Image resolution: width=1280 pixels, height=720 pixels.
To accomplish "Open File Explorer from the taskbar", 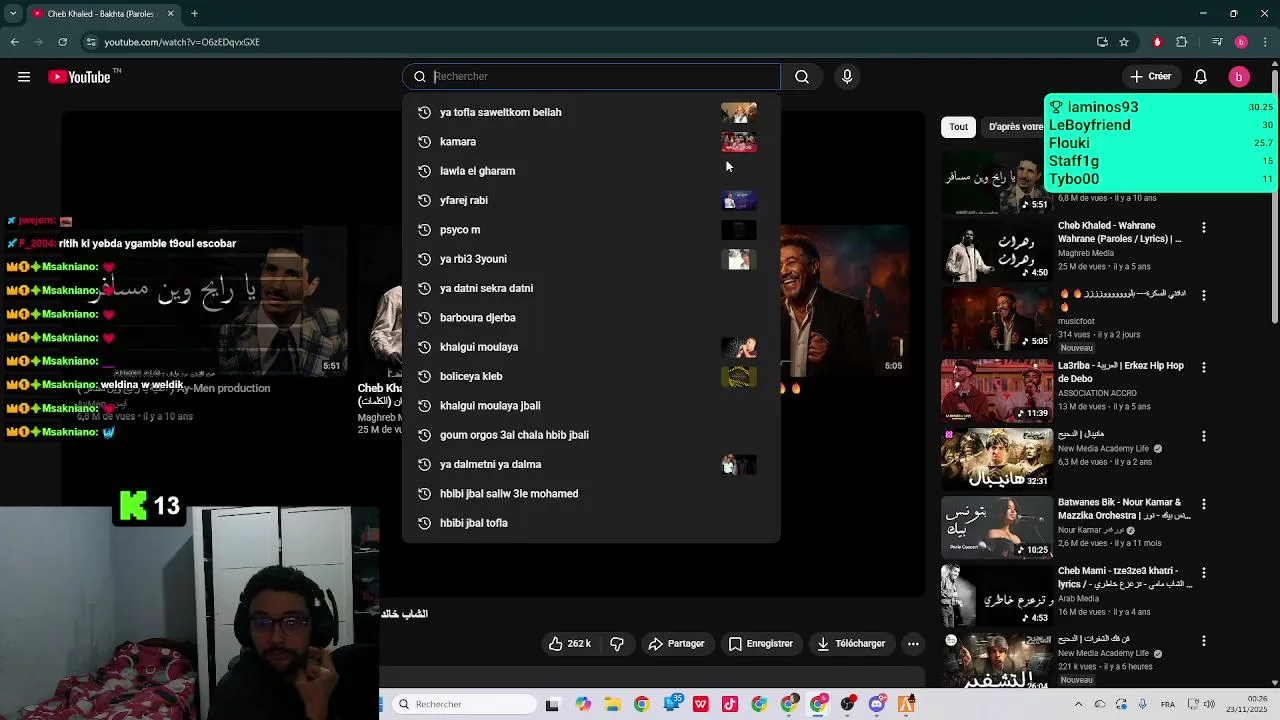I will pyautogui.click(x=612, y=704).
